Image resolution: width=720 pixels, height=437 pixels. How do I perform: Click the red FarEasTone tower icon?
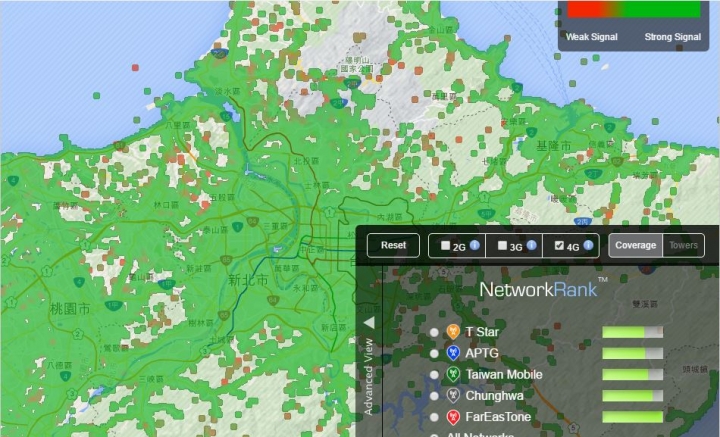[x=453, y=417]
